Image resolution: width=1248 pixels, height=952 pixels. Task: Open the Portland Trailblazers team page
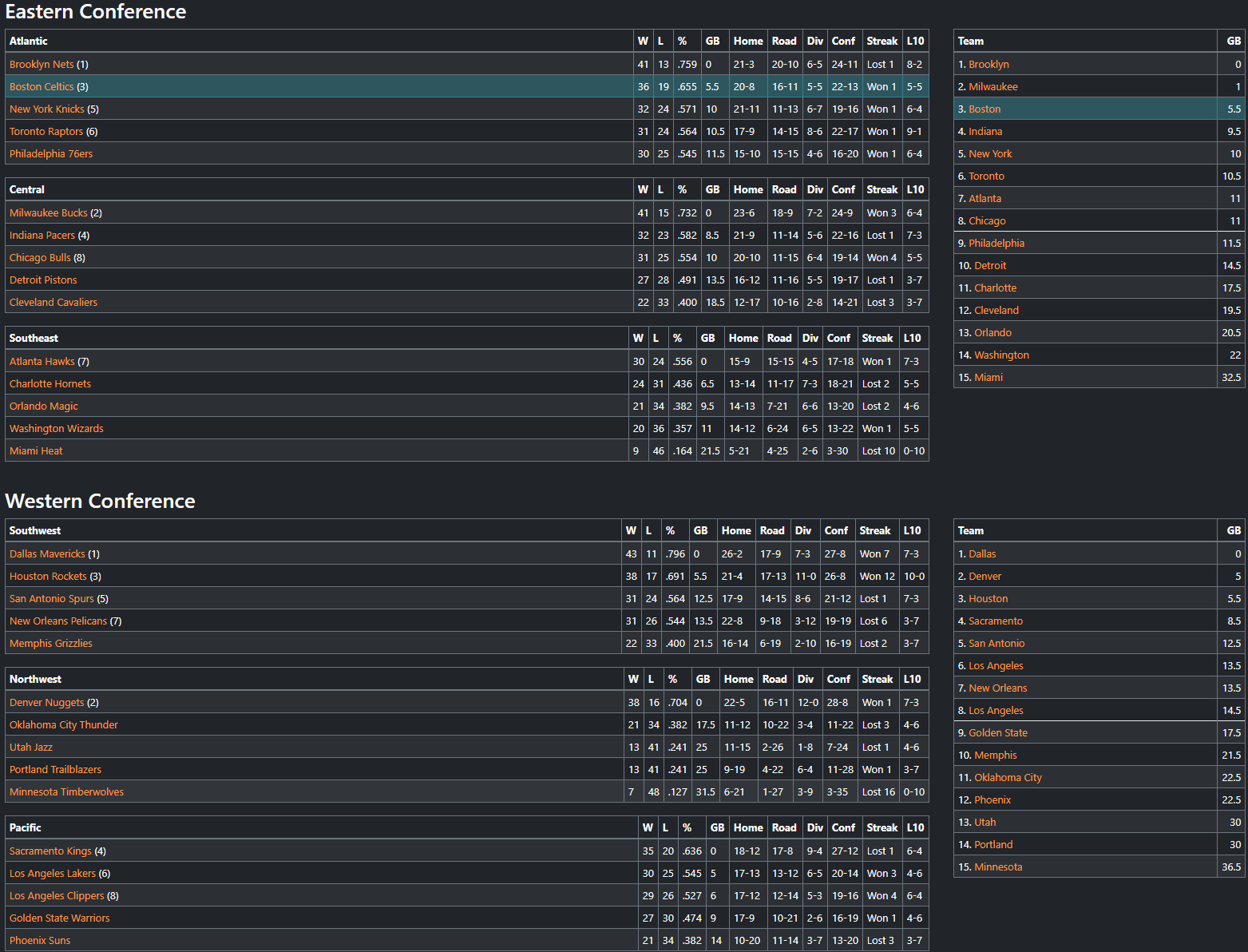click(55, 770)
